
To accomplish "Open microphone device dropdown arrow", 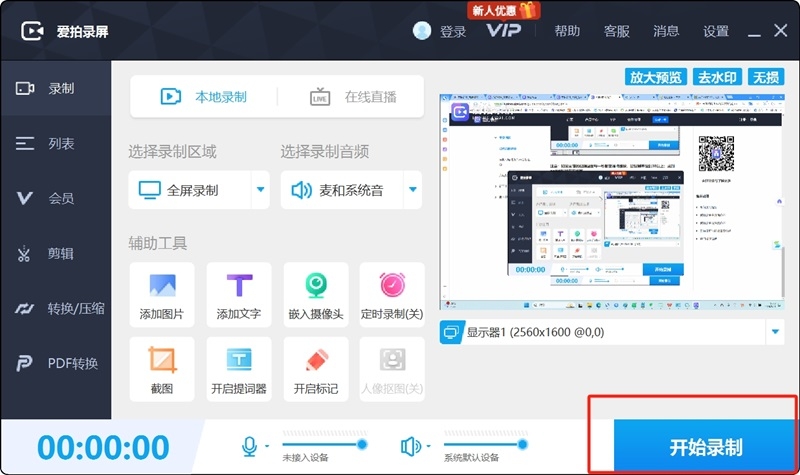I will coord(267,446).
